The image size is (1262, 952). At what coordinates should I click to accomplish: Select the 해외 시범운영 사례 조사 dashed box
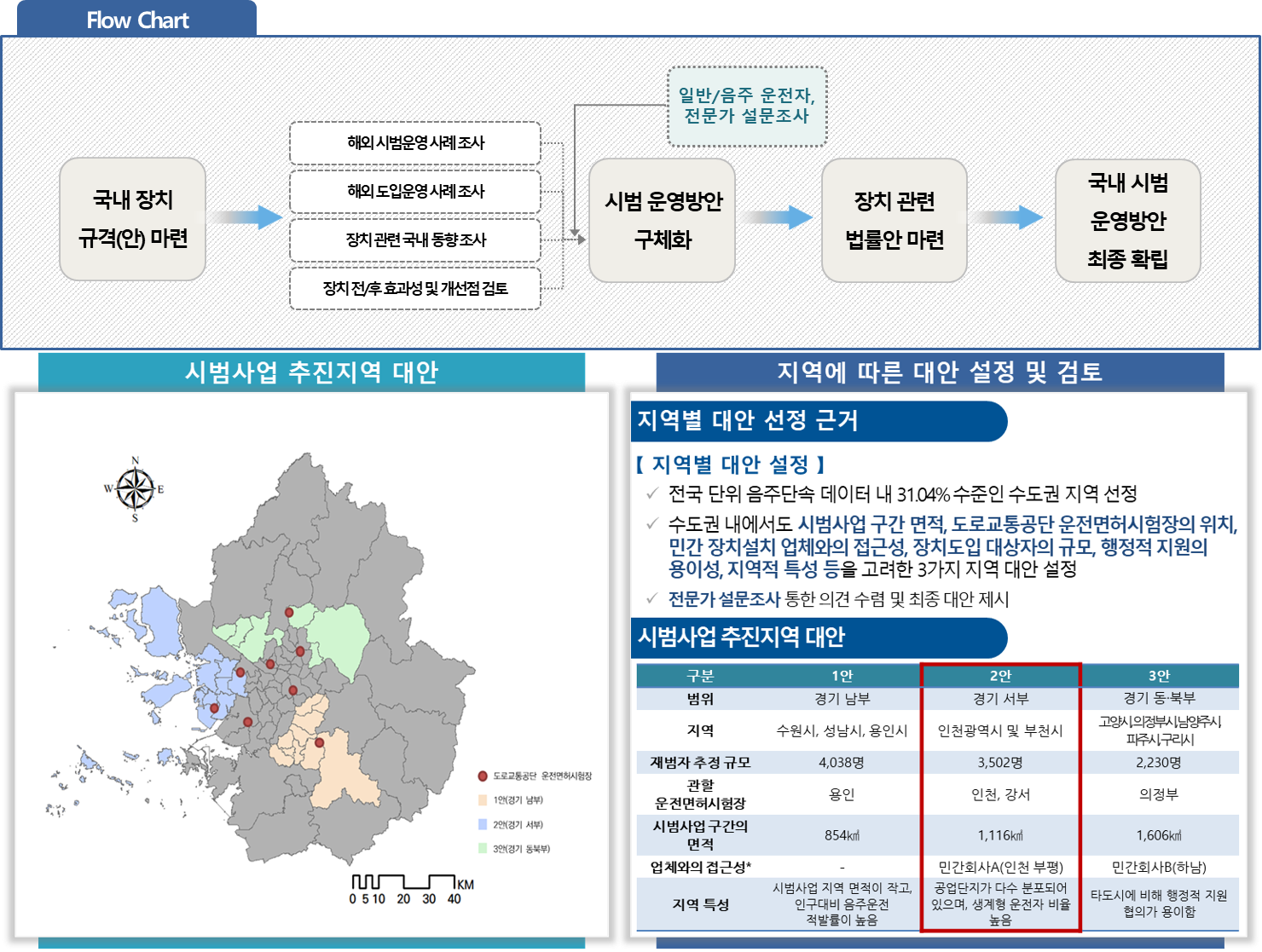pos(415,143)
